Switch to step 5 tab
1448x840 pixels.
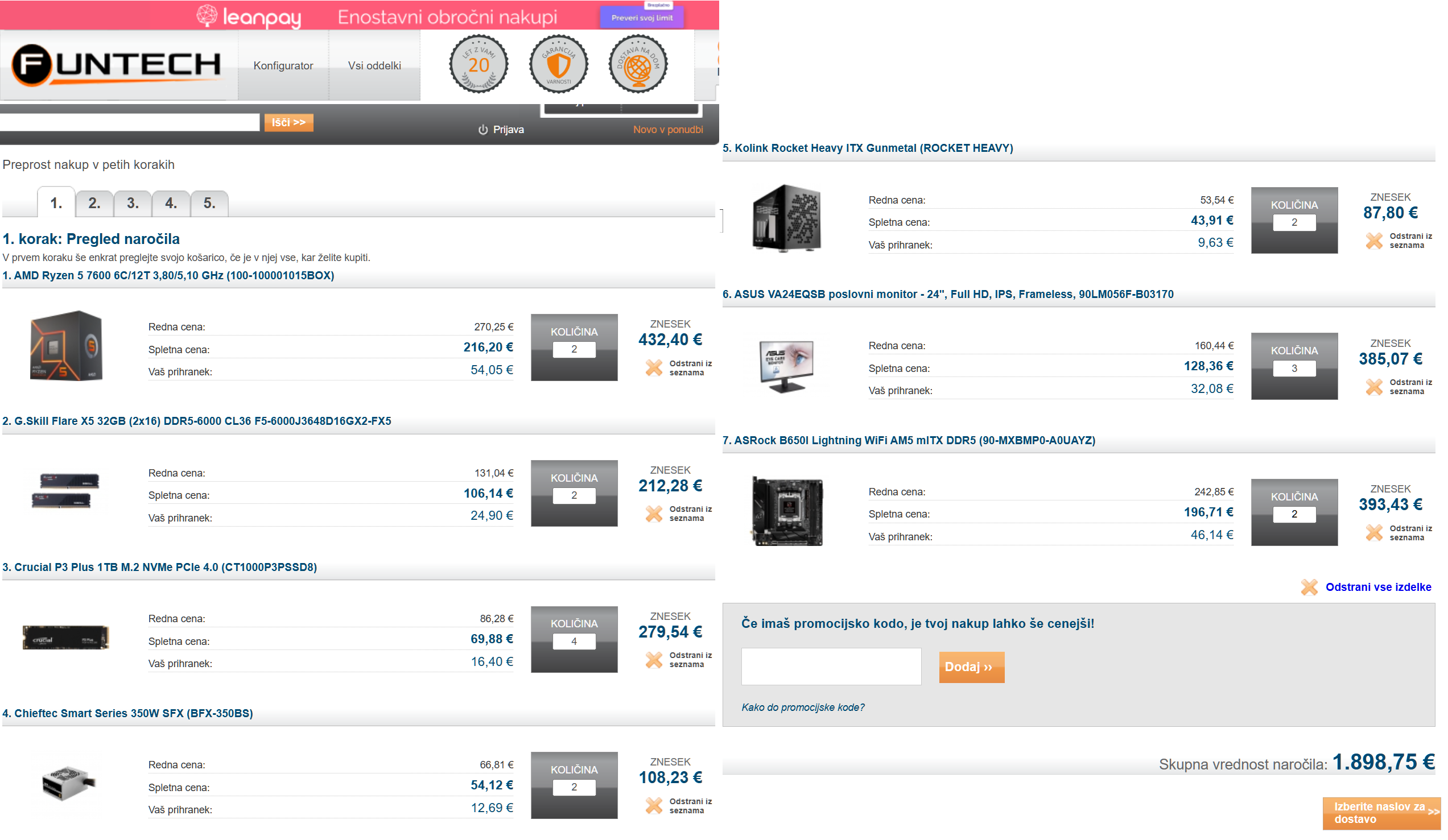[210, 204]
